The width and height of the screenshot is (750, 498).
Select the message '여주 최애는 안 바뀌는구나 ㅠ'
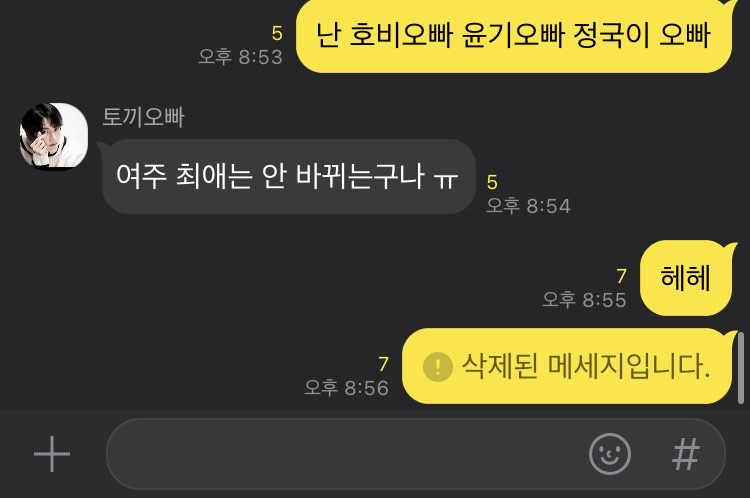click(288, 176)
